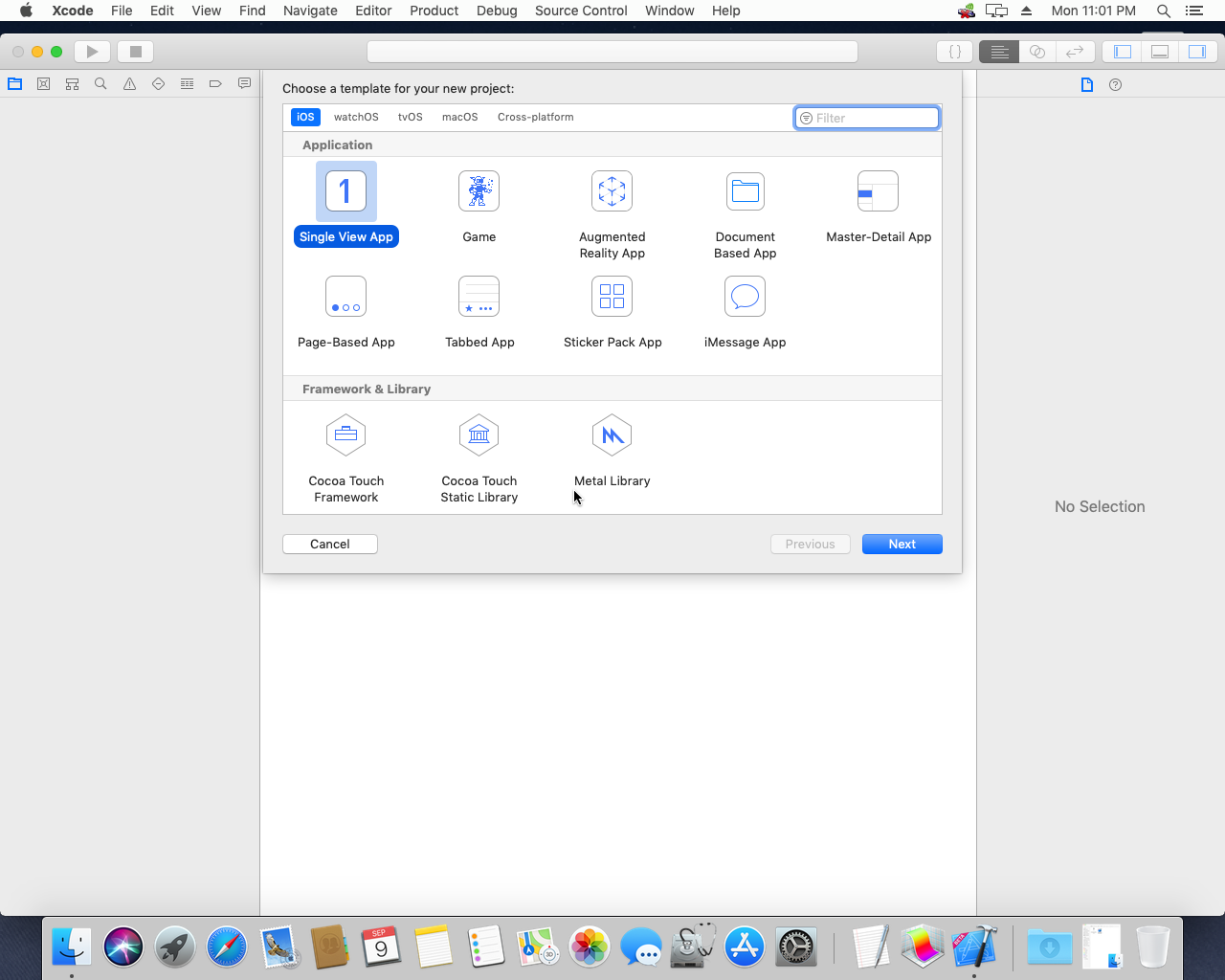The image size is (1225, 980).
Task: Switch to the Version editor
Action: tap(1075, 52)
